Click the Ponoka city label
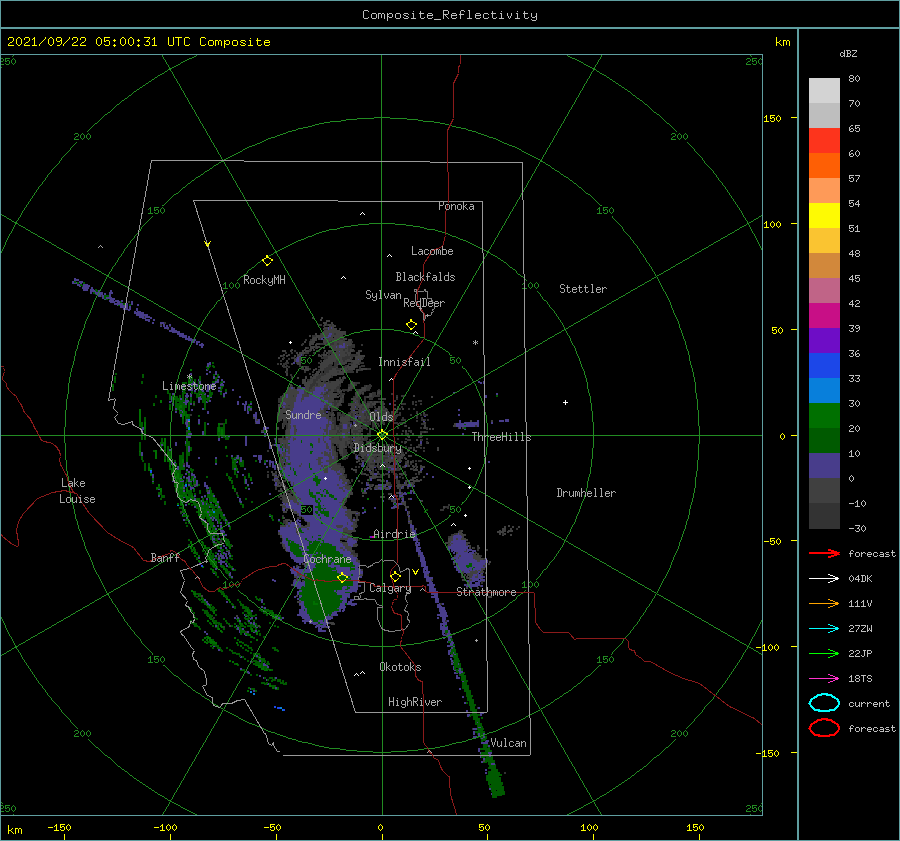900x841 pixels. [456, 206]
